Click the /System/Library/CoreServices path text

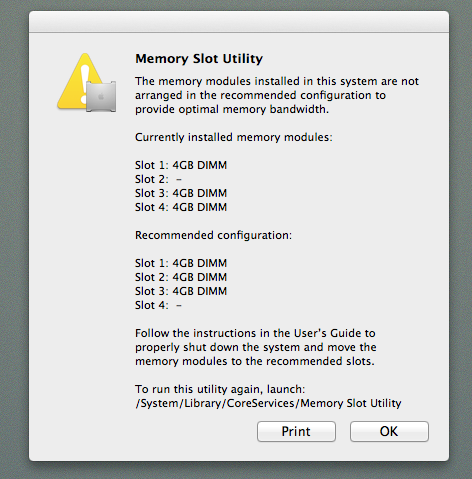[x=268, y=403]
